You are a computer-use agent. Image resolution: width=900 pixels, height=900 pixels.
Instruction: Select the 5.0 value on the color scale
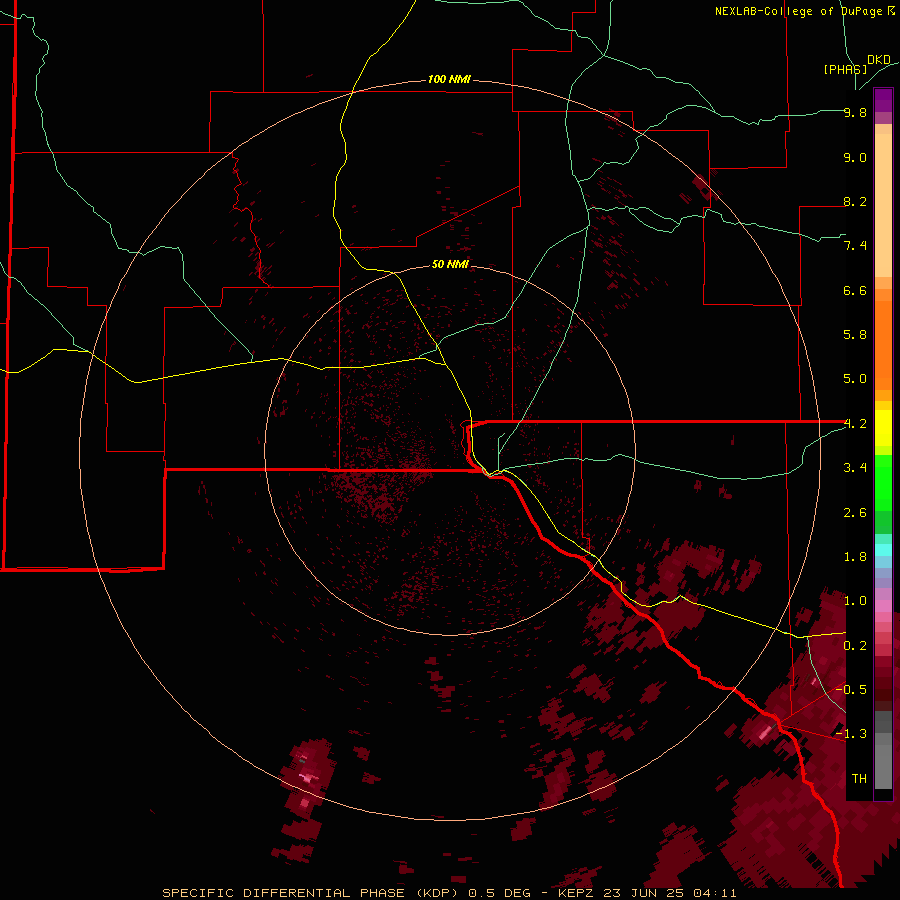(x=855, y=379)
